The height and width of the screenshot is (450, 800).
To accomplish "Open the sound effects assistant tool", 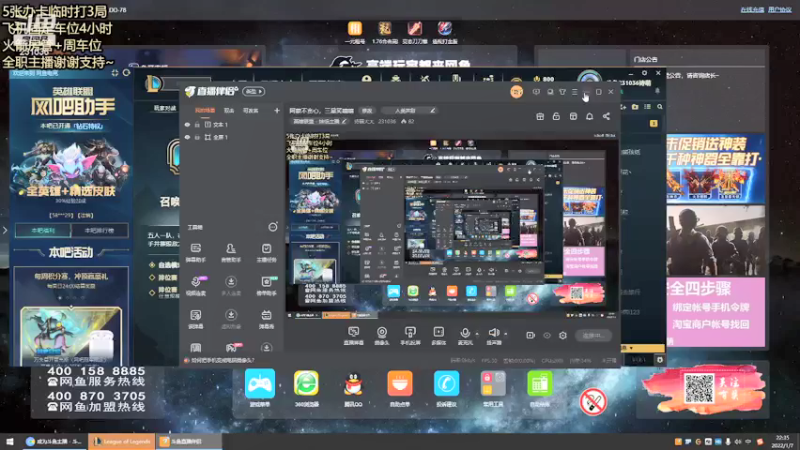I will coord(231,253).
